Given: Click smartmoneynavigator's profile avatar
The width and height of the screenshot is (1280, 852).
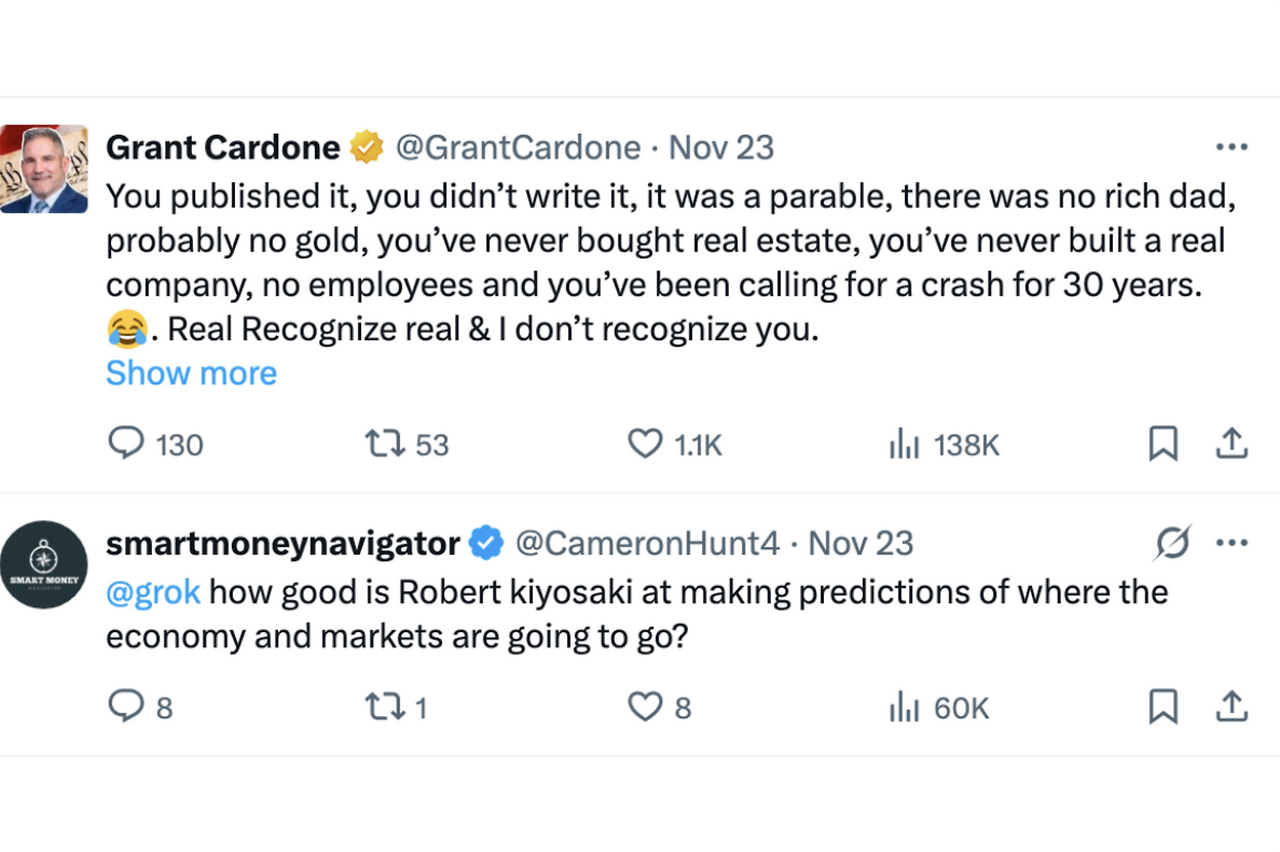Looking at the screenshot, I should (44, 565).
